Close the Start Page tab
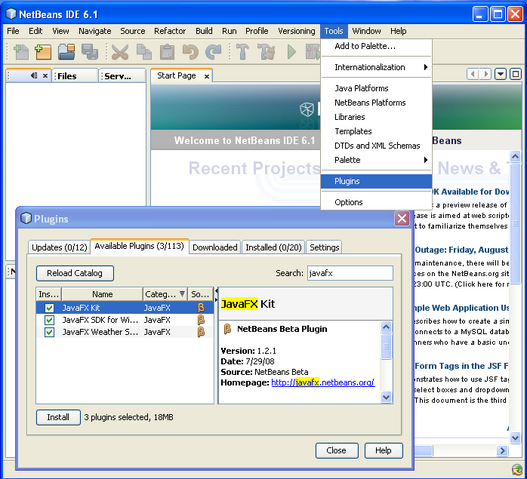 207,77
